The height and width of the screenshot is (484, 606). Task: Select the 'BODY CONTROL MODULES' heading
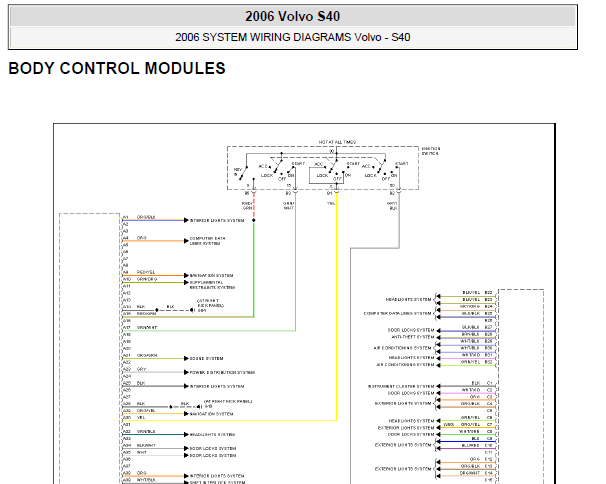tap(117, 68)
